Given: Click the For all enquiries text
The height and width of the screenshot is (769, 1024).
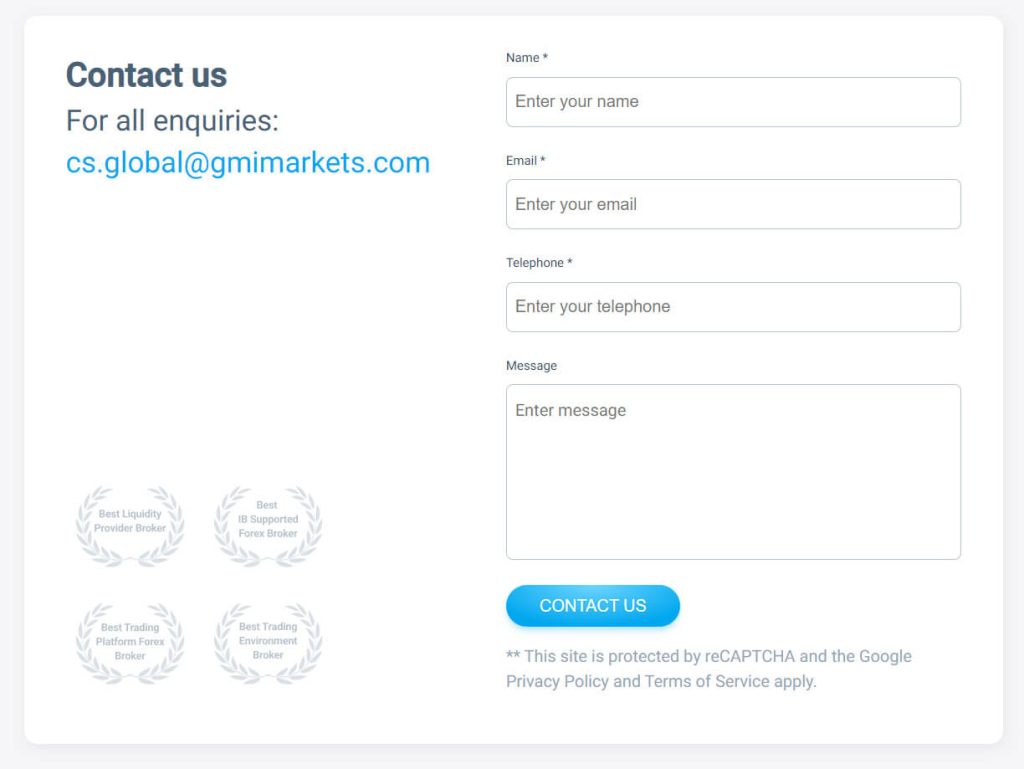Looking at the screenshot, I should (172, 121).
